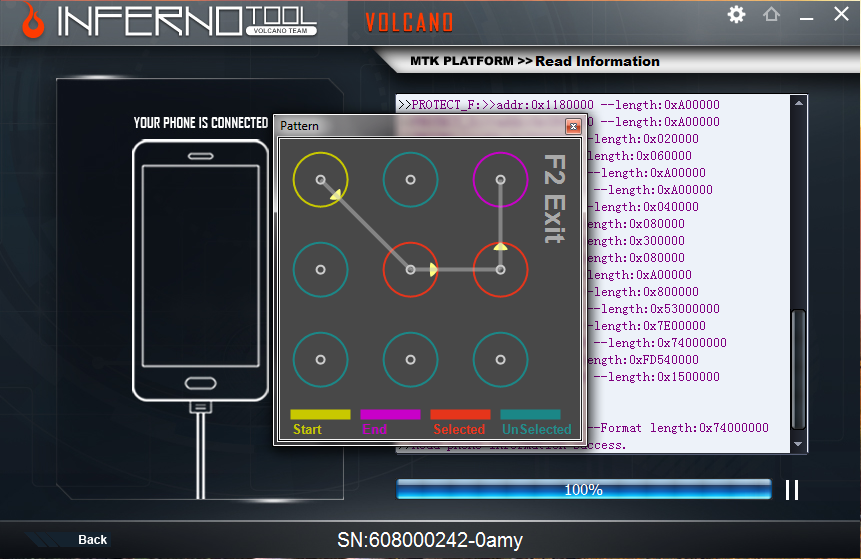Click the YOUR PHONE IS CONNECTED text

201,122
